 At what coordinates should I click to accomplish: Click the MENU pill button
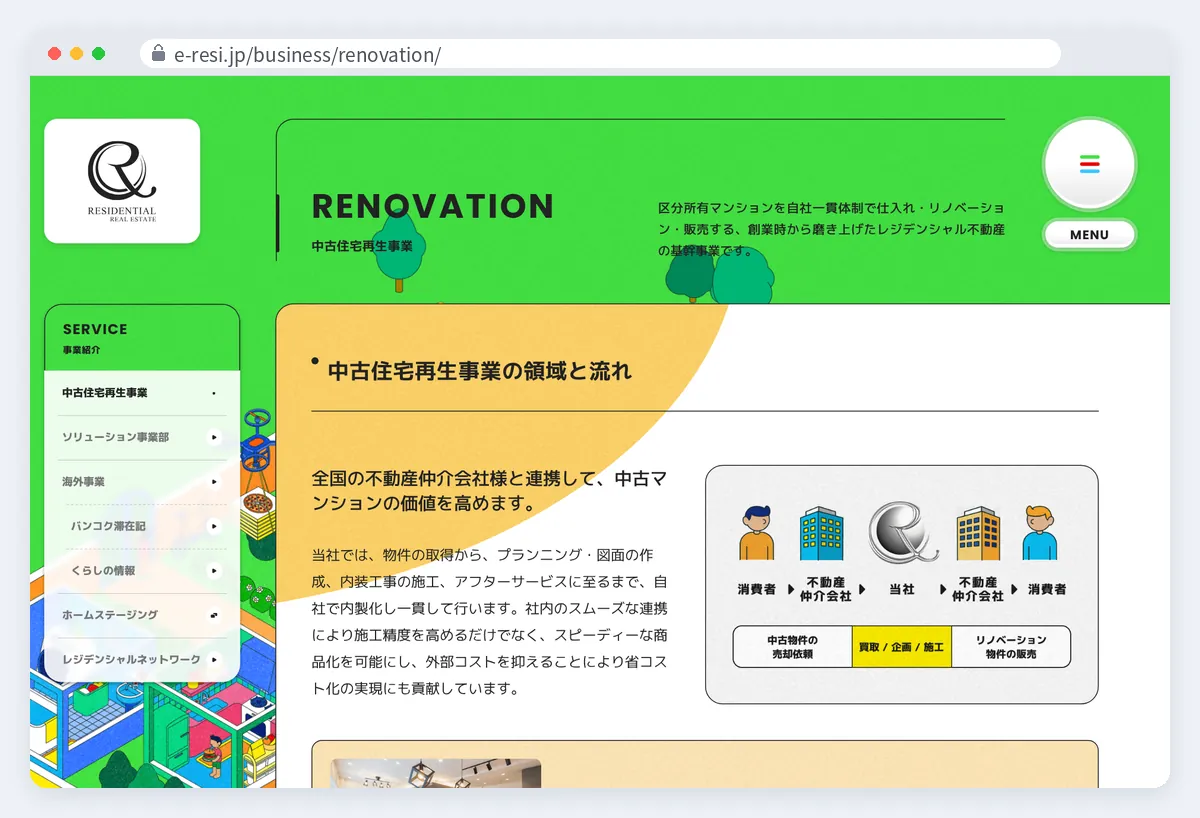tap(1089, 235)
